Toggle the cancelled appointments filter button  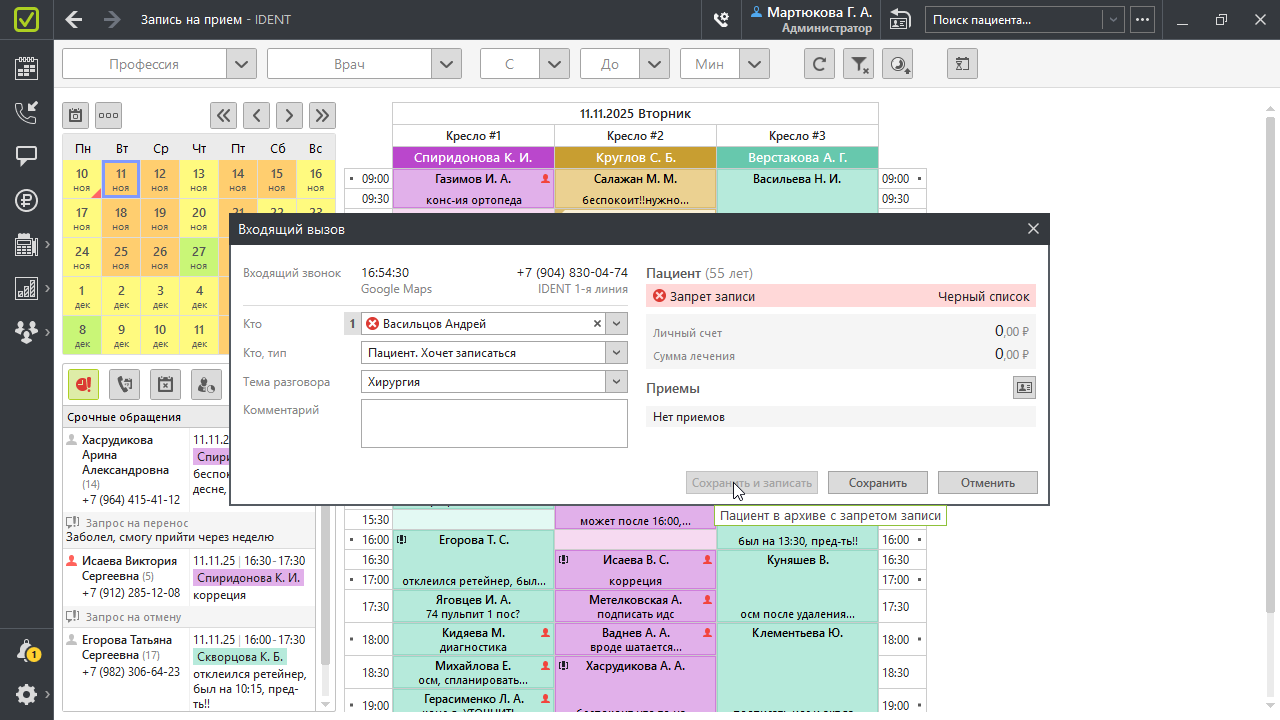coord(165,383)
